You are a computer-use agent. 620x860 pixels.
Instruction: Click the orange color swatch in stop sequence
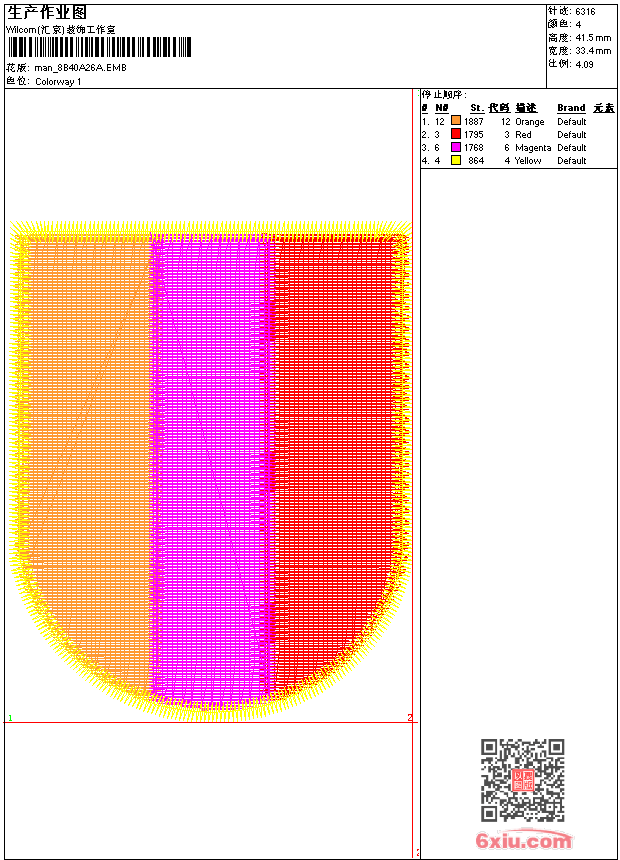[456, 121]
